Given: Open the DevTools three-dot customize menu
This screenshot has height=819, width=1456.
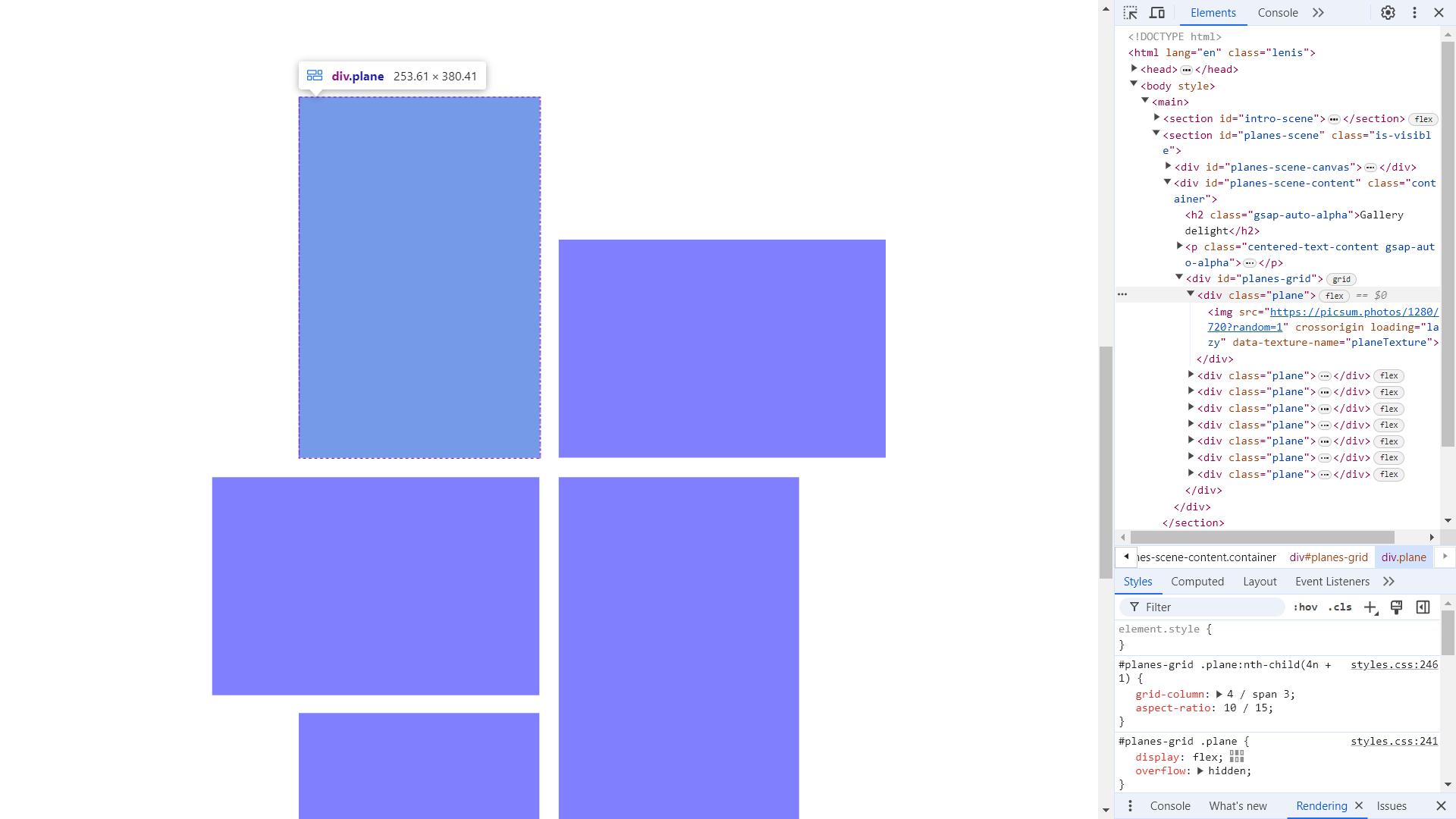Looking at the screenshot, I should coord(1414,13).
